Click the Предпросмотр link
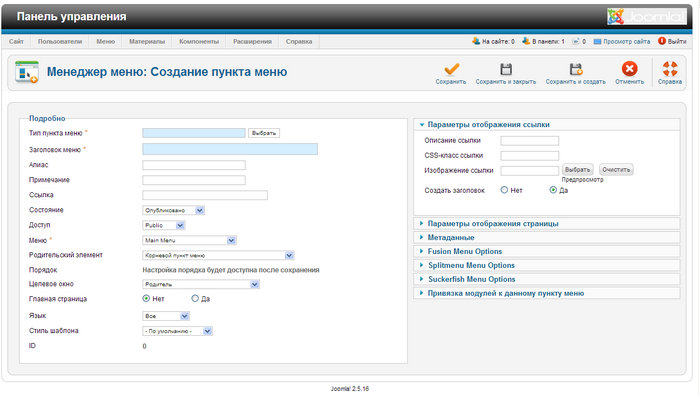The height and width of the screenshot is (395, 700). coord(582,180)
